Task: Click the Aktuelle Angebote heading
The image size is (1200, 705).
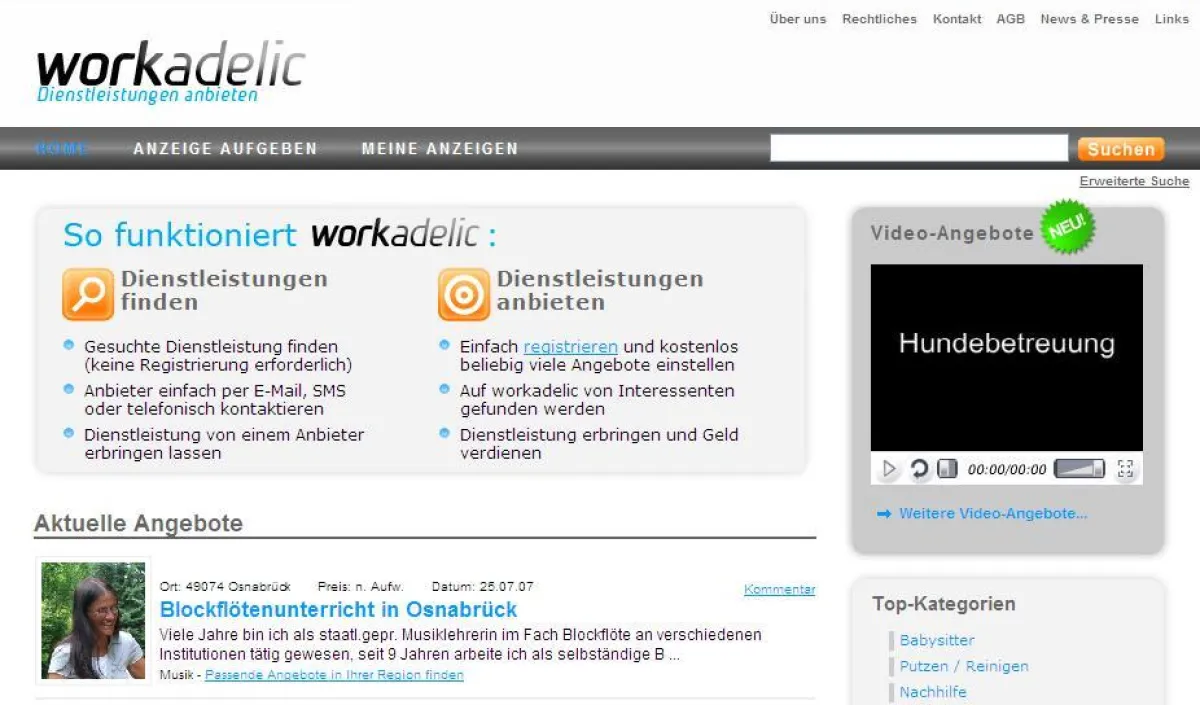Action: [139, 523]
